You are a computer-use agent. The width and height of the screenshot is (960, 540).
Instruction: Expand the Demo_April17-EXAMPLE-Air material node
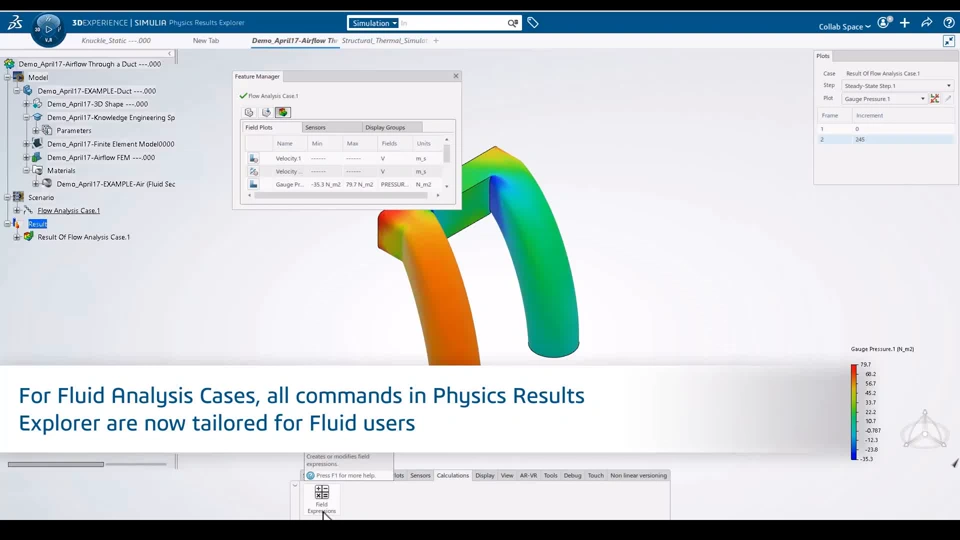click(x=36, y=184)
